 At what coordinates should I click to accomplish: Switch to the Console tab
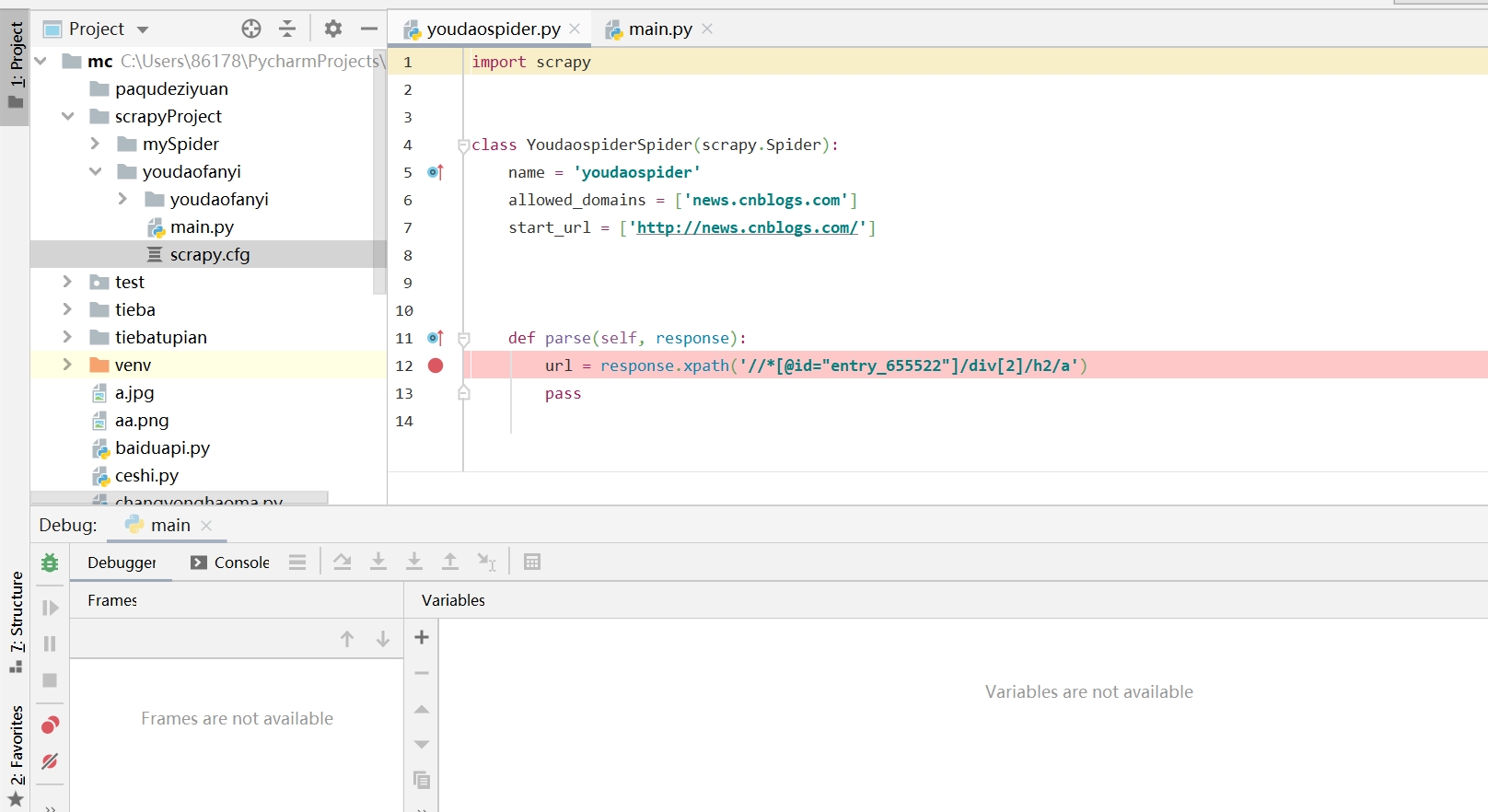tap(241, 563)
